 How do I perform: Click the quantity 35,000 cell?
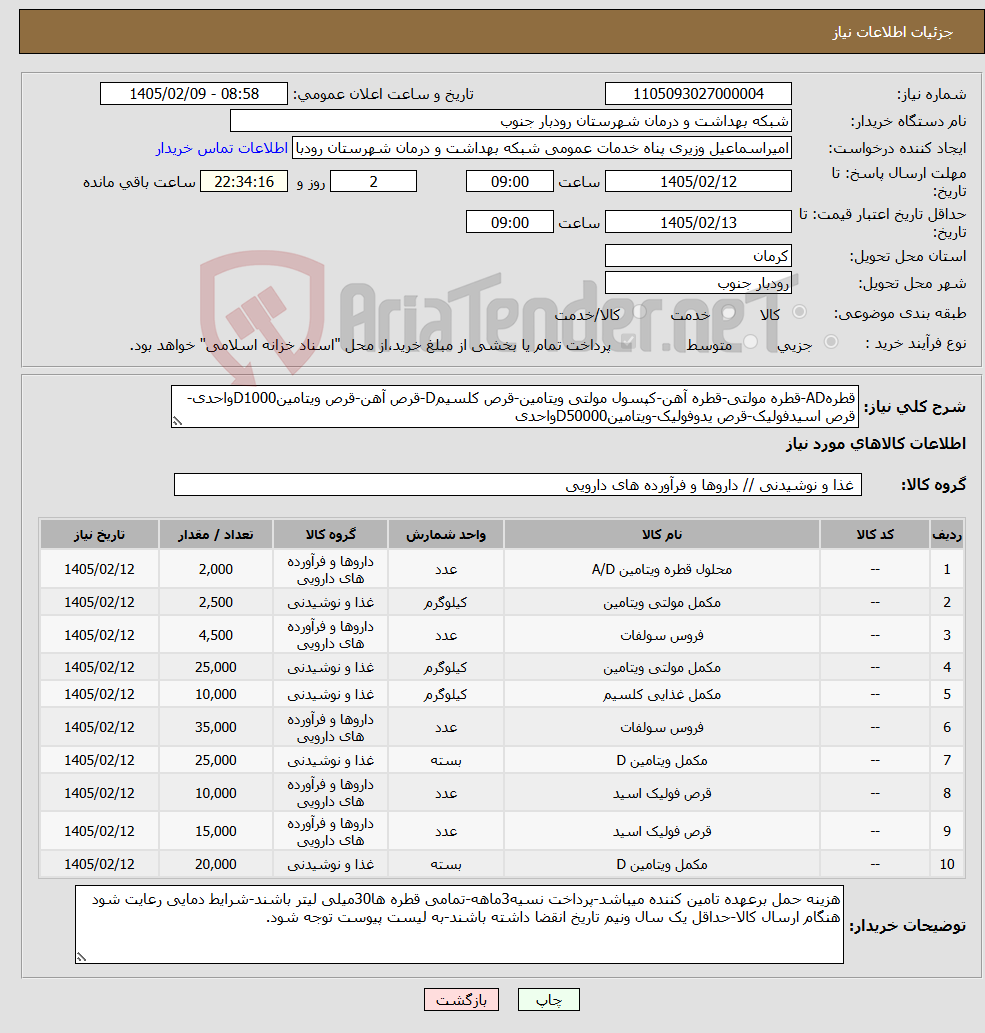click(215, 727)
